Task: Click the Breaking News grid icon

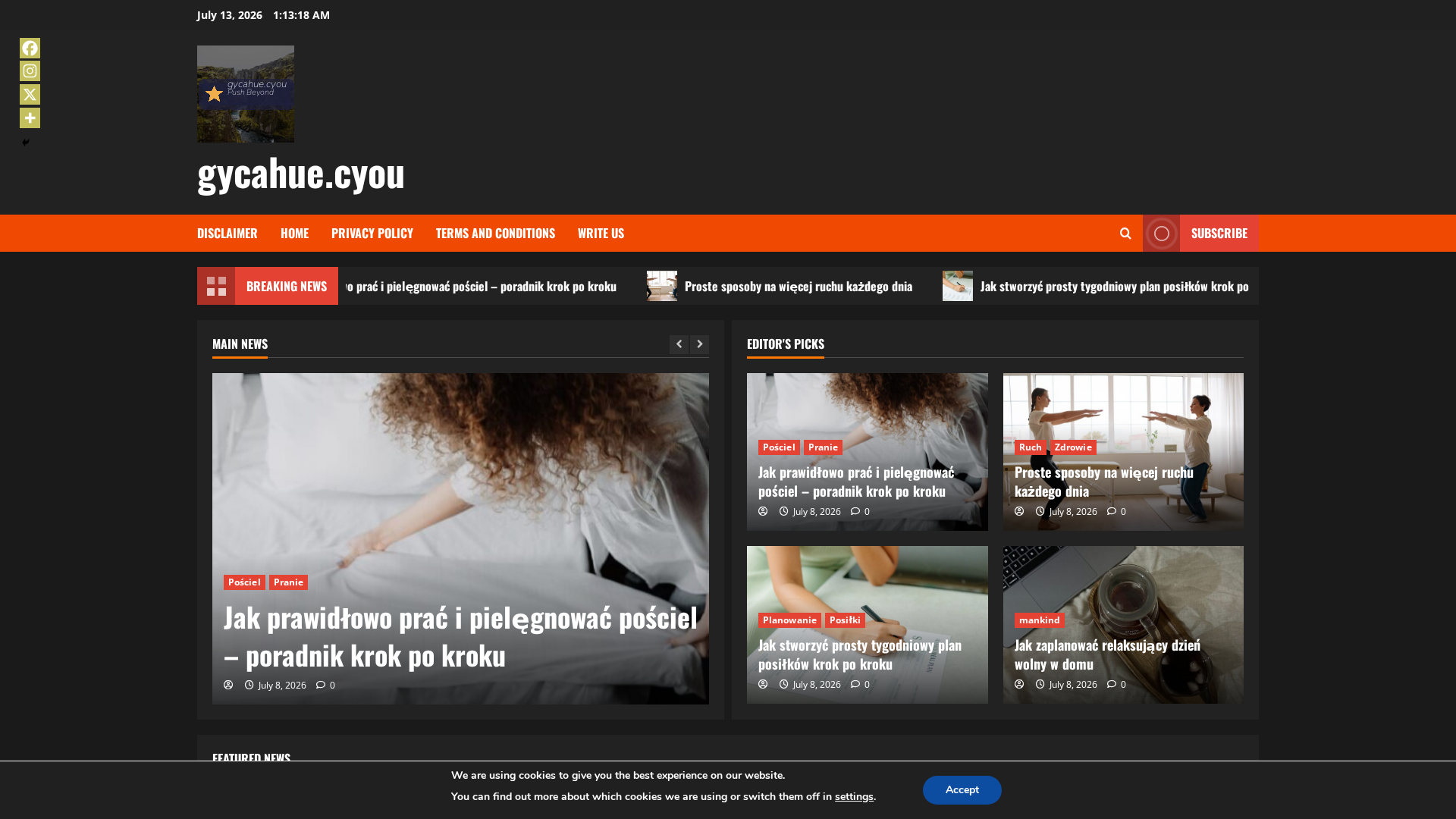Action: 216,286
